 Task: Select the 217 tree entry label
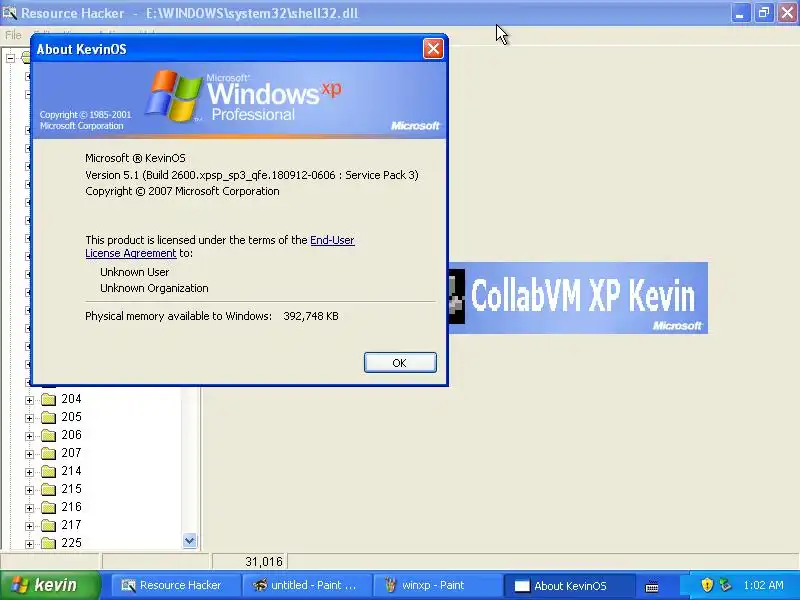(x=71, y=525)
